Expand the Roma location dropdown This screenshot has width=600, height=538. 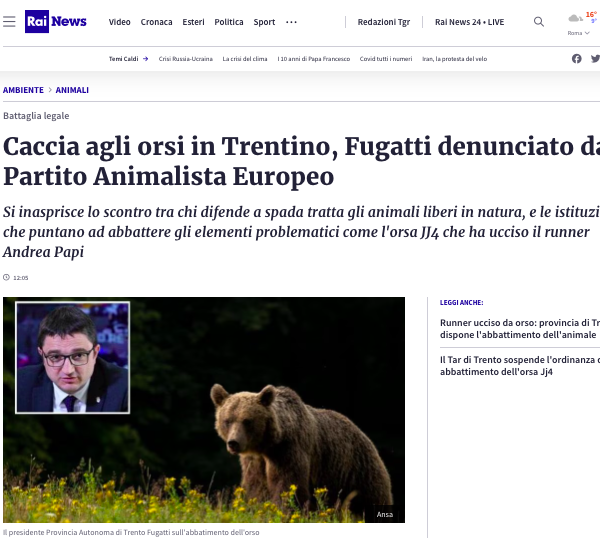578,33
